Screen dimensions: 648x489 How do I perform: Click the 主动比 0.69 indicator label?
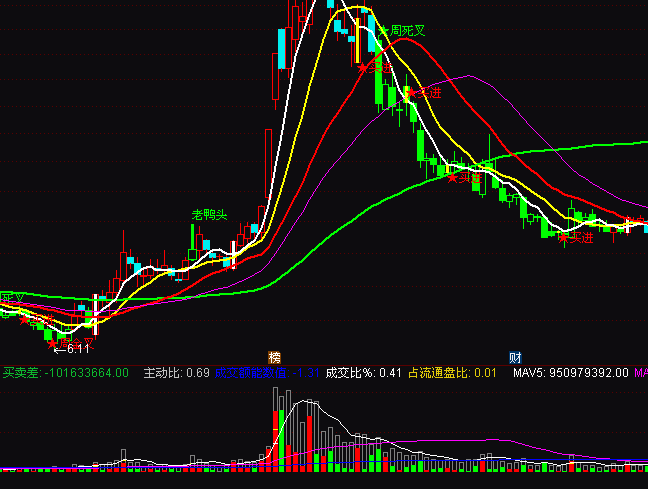click(x=176, y=373)
